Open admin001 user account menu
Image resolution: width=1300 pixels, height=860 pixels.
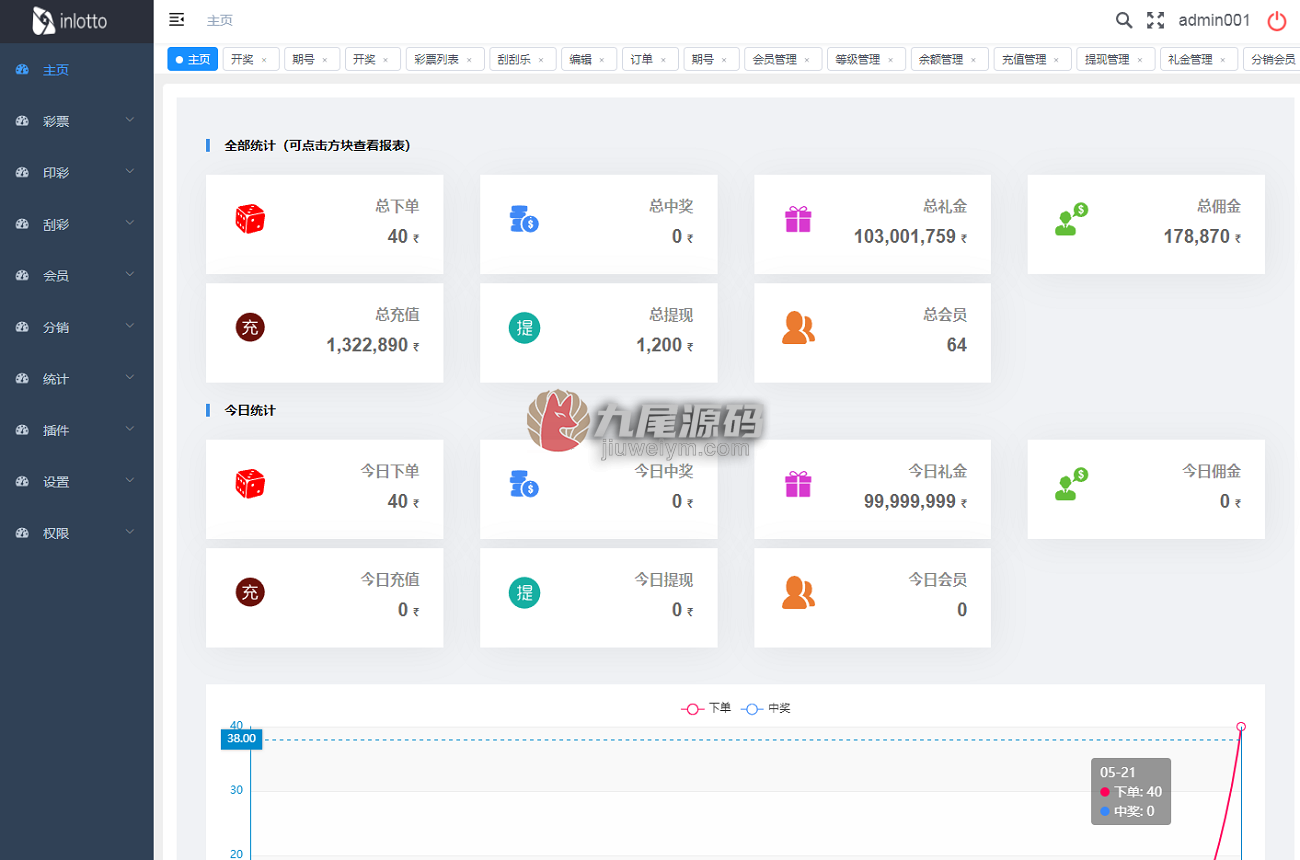1214,20
